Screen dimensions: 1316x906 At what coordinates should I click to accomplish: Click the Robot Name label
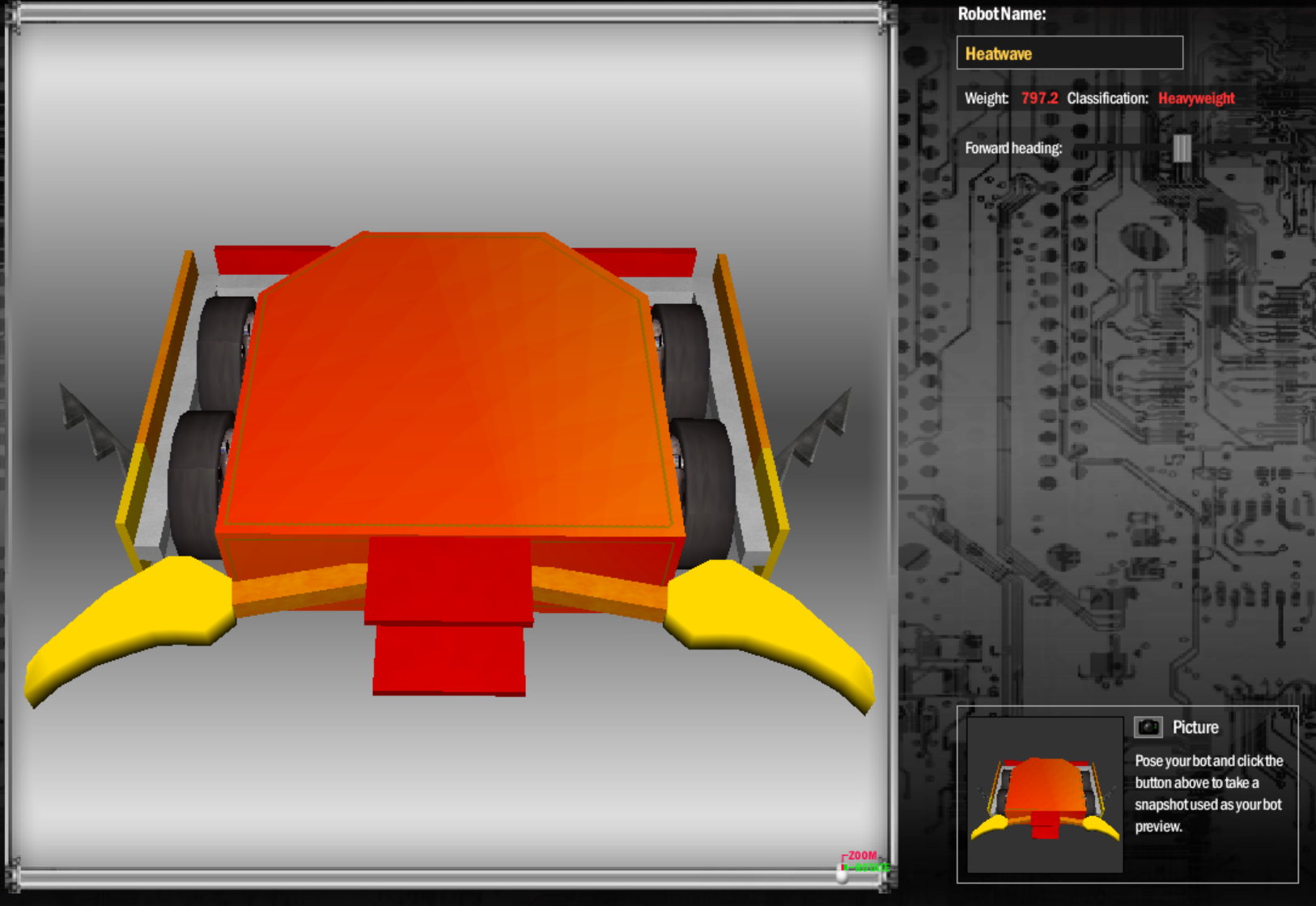pos(1002,14)
